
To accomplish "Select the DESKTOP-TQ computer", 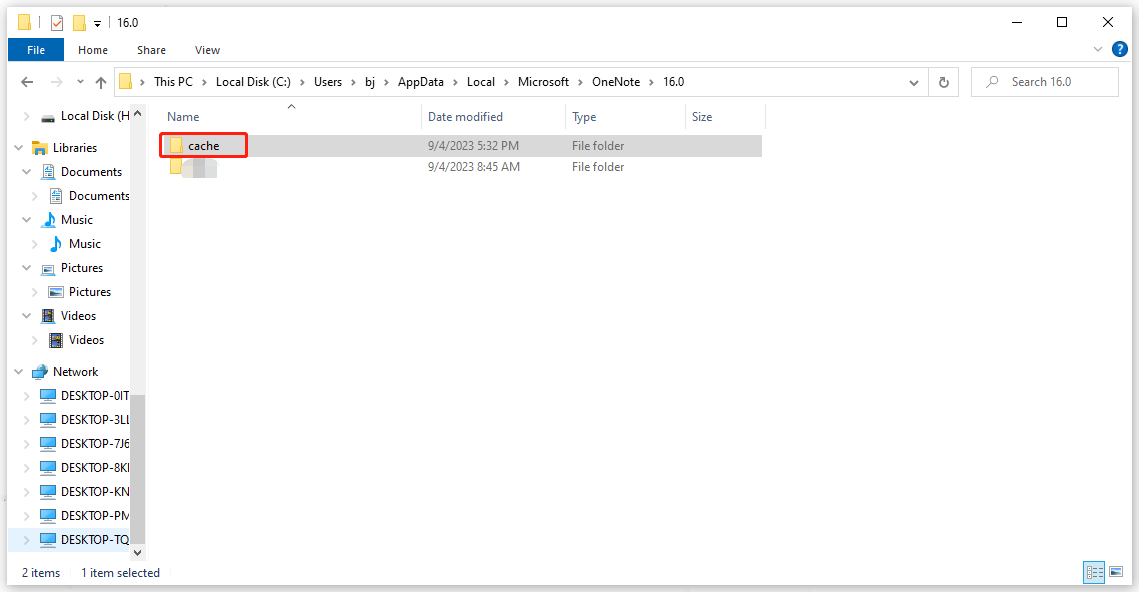I will point(94,540).
